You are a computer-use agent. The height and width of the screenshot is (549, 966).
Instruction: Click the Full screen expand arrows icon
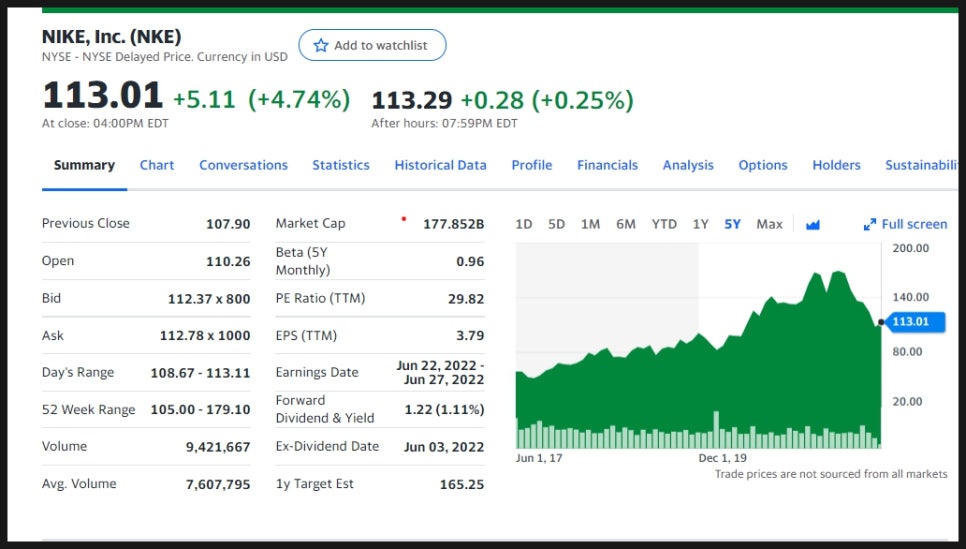click(869, 225)
